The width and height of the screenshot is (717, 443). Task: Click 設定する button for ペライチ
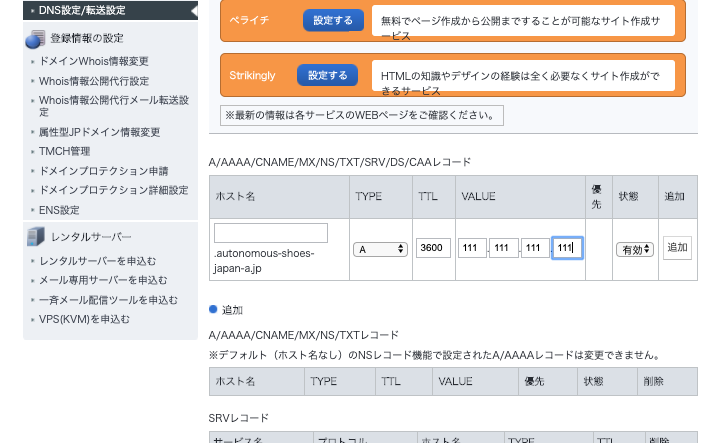pos(333,20)
